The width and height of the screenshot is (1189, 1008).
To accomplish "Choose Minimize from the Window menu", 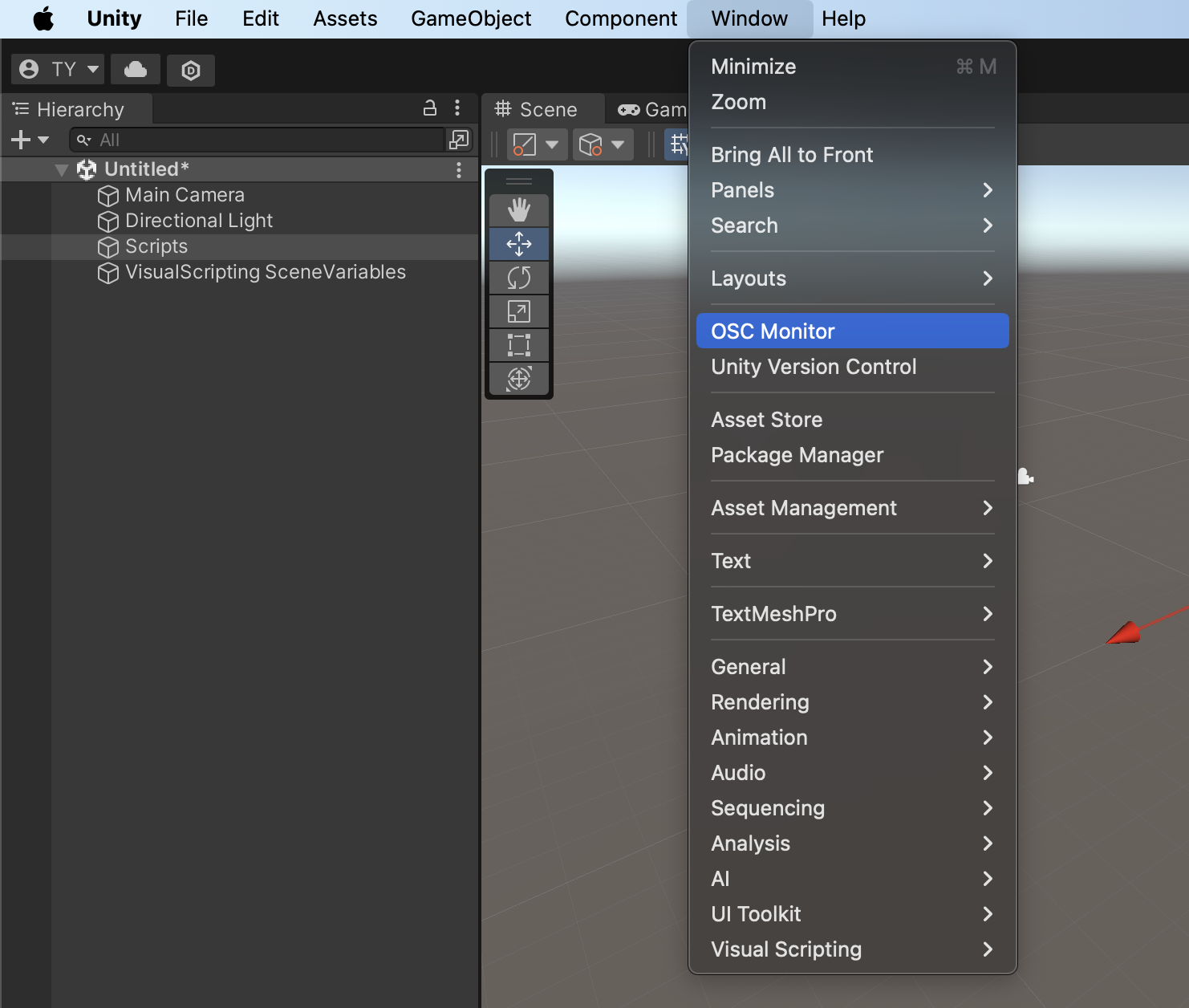I will pyautogui.click(x=853, y=67).
